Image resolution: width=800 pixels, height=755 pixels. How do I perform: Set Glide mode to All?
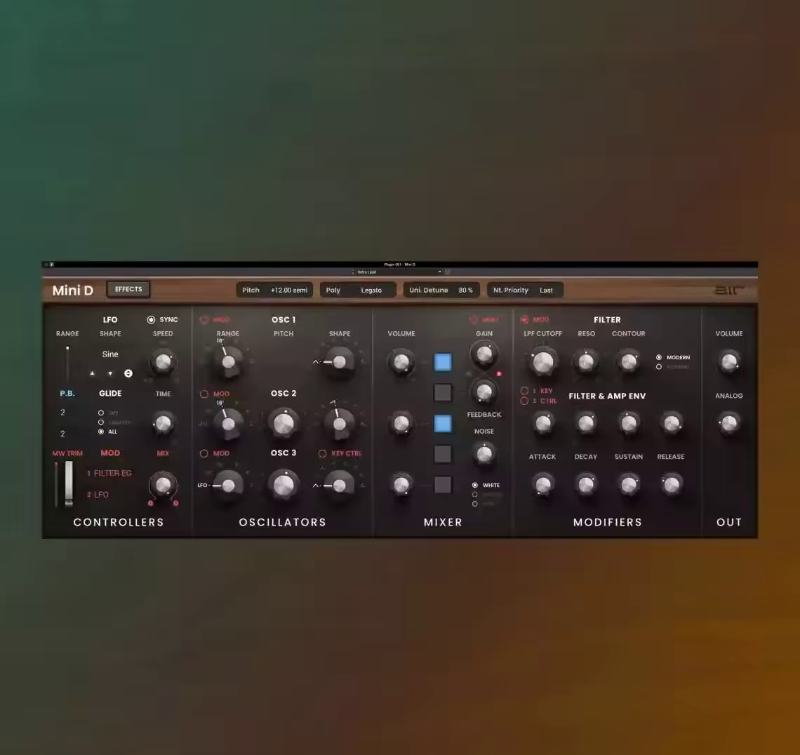click(x=101, y=432)
